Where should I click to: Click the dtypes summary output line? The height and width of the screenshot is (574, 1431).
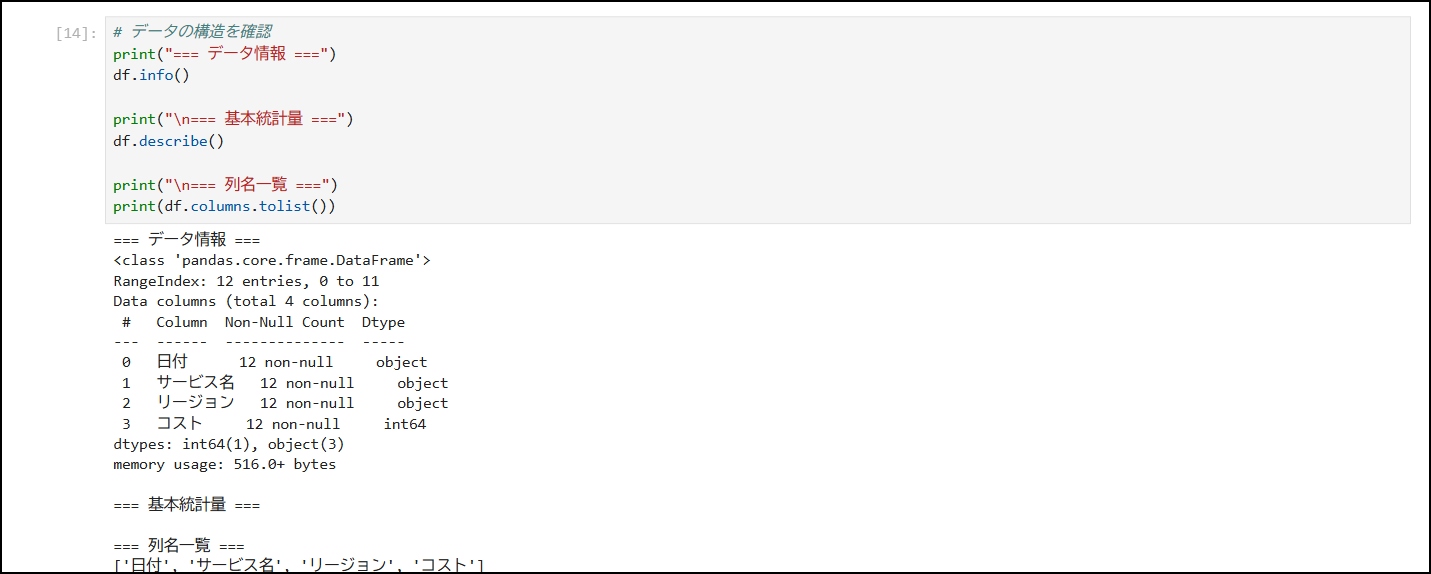[x=228, y=444]
